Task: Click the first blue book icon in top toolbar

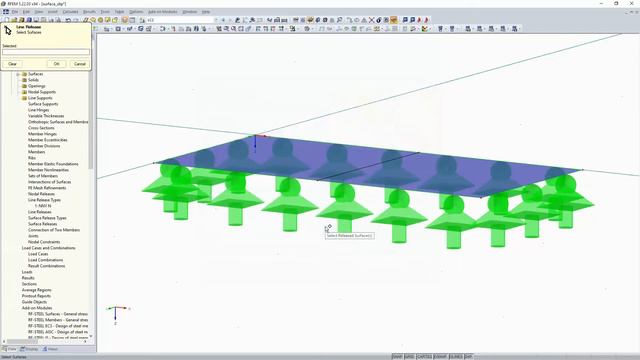Action: tap(405, 20)
